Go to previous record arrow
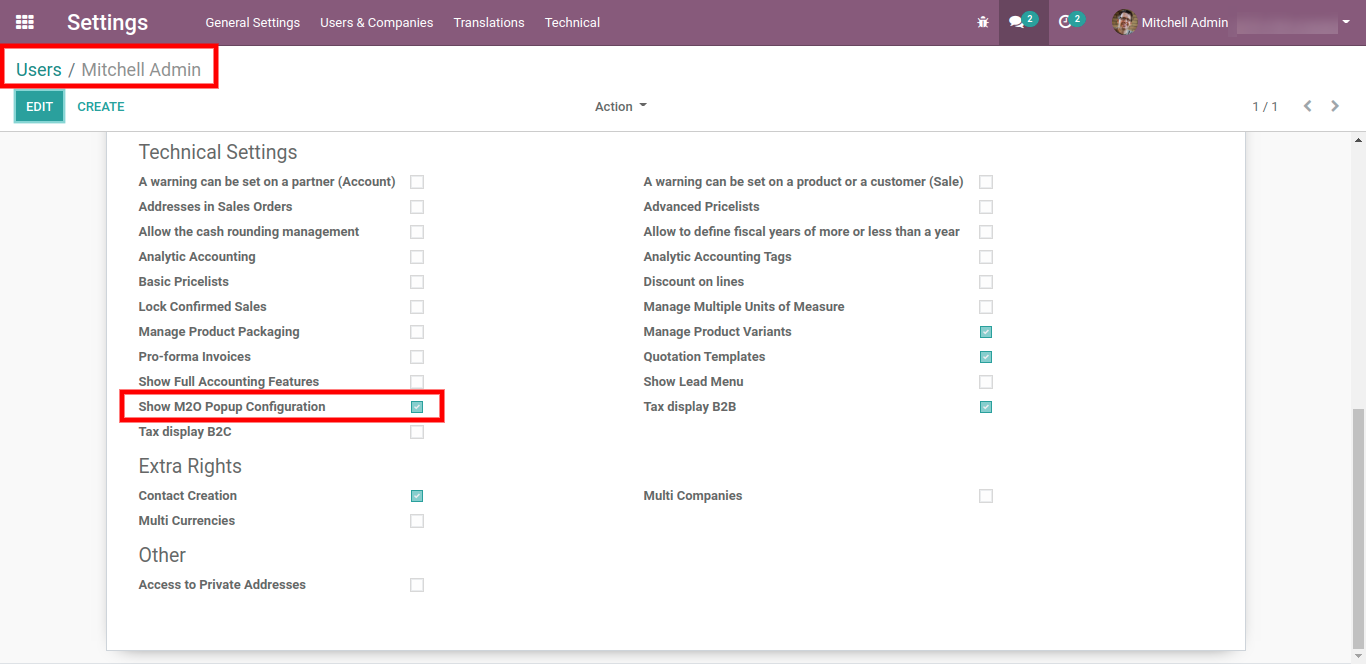The image size is (1366, 664). point(1307,106)
